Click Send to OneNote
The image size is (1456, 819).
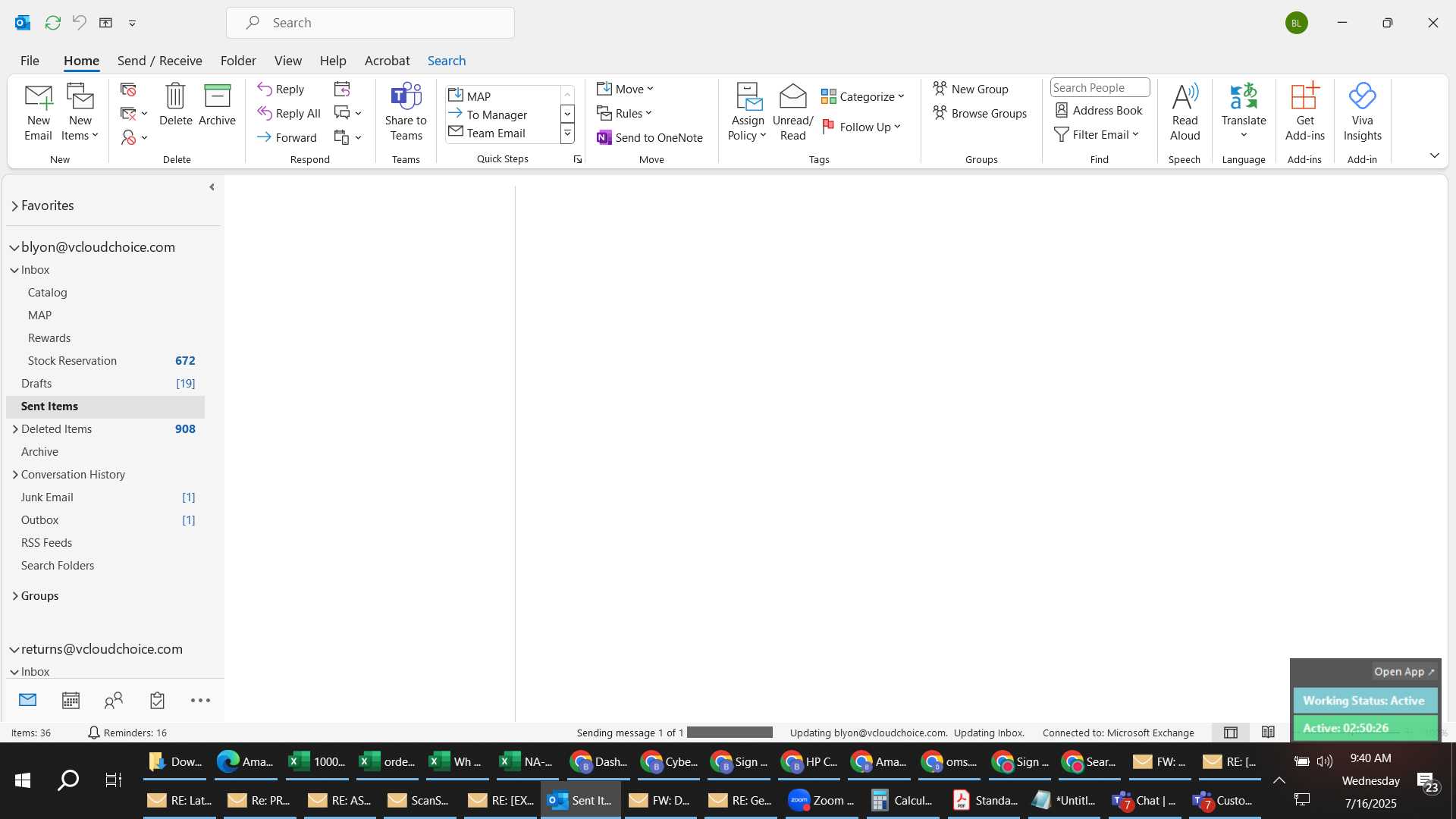[x=650, y=137]
